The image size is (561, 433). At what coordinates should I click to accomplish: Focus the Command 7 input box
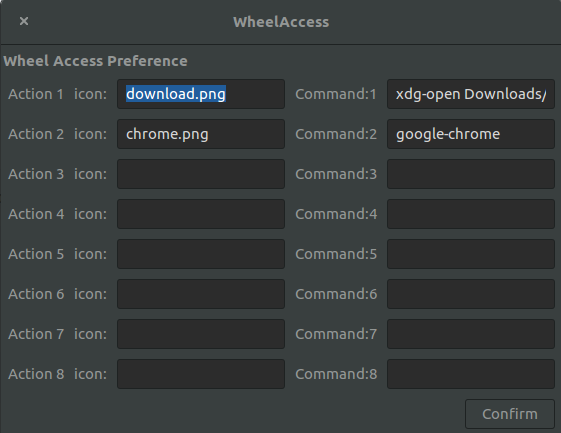[x=471, y=335]
